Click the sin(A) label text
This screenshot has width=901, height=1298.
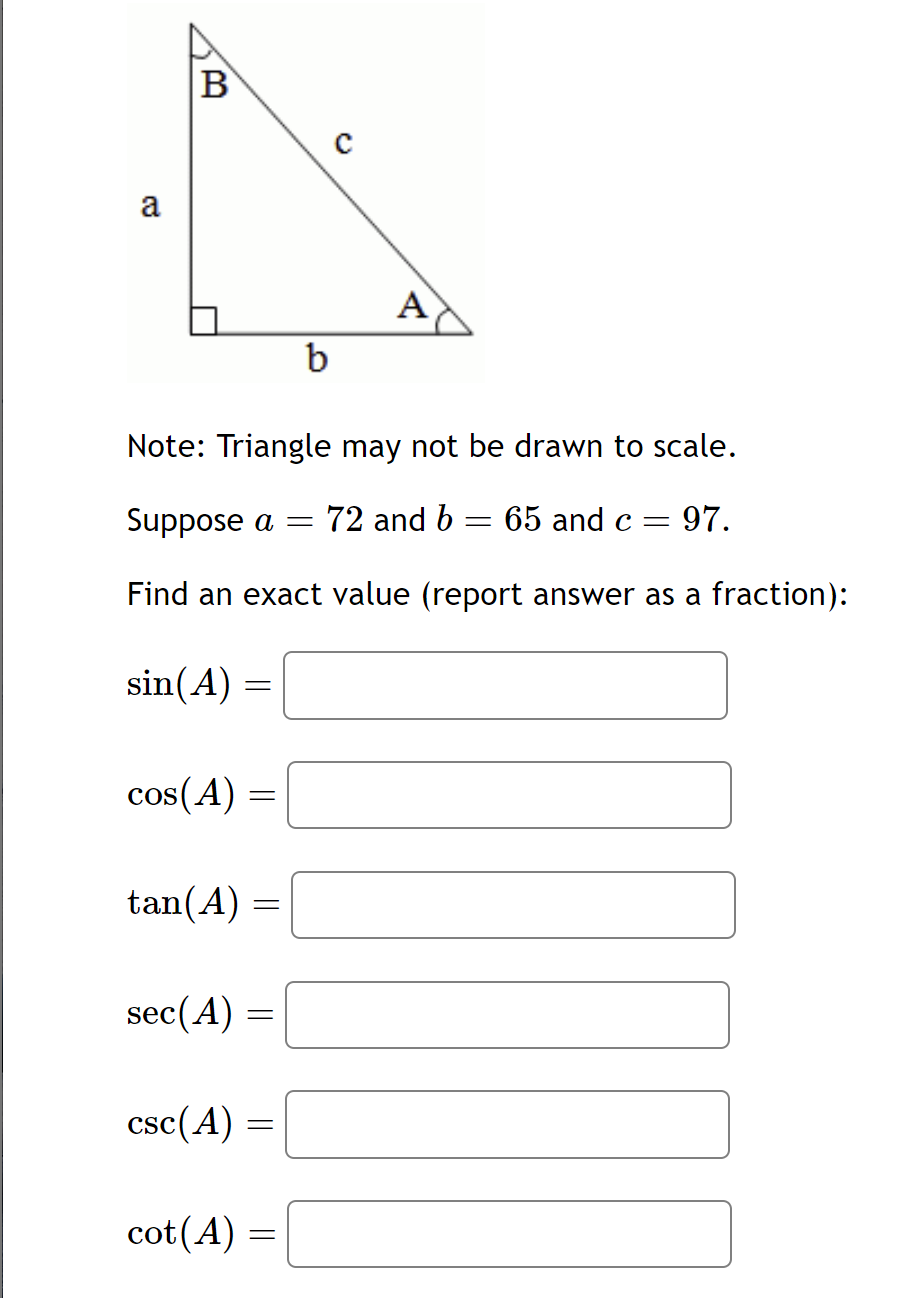pyautogui.click(x=196, y=685)
